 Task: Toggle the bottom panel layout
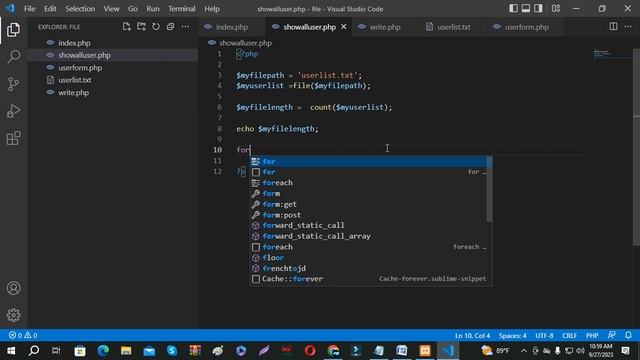click(526, 8)
